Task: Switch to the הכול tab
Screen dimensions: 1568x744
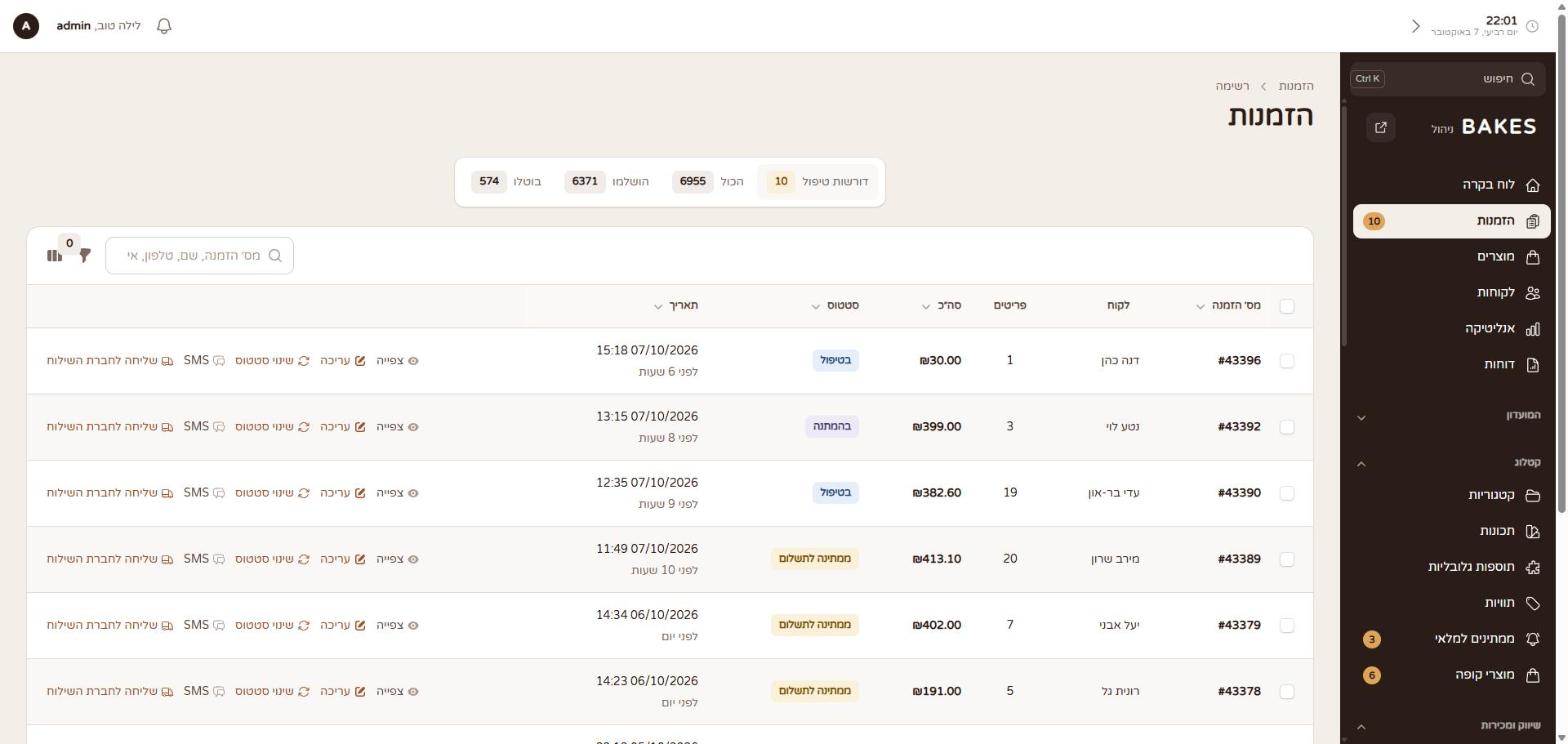Action: (708, 182)
